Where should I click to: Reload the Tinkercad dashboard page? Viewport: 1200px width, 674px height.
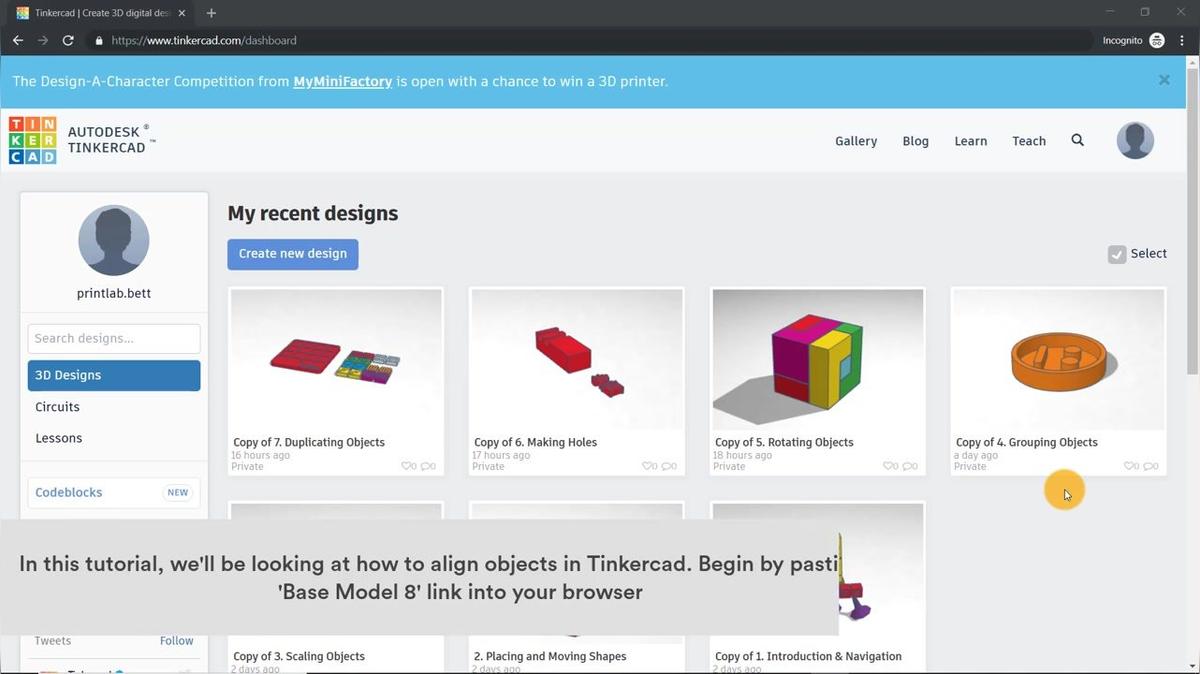pyautogui.click(x=68, y=41)
